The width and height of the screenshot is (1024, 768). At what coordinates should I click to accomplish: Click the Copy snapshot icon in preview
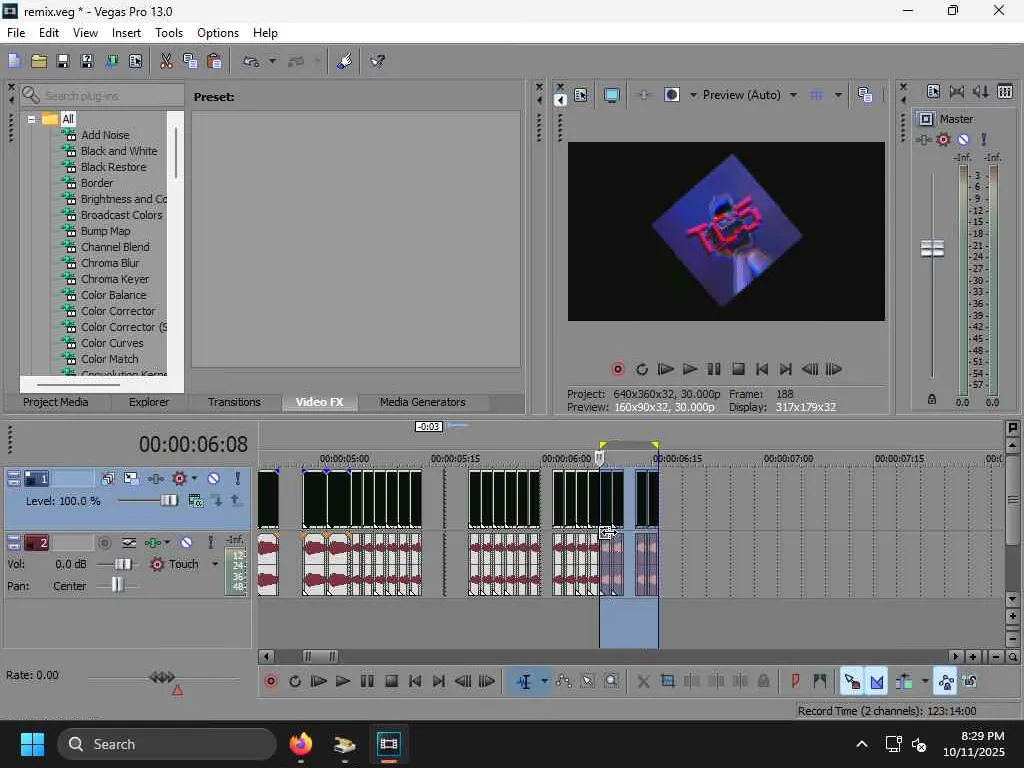865,95
